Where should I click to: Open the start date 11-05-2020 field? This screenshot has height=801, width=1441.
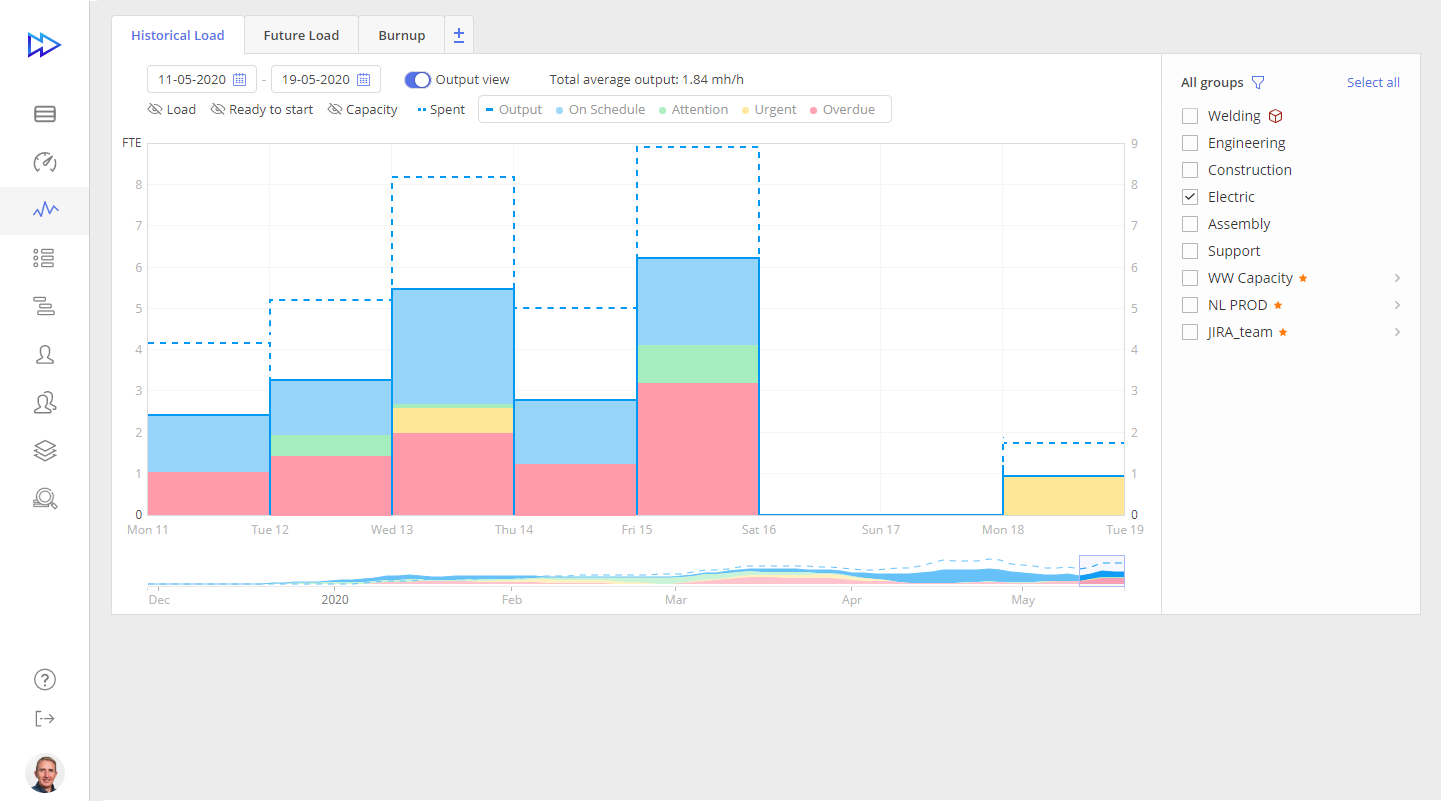coord(202,80)
